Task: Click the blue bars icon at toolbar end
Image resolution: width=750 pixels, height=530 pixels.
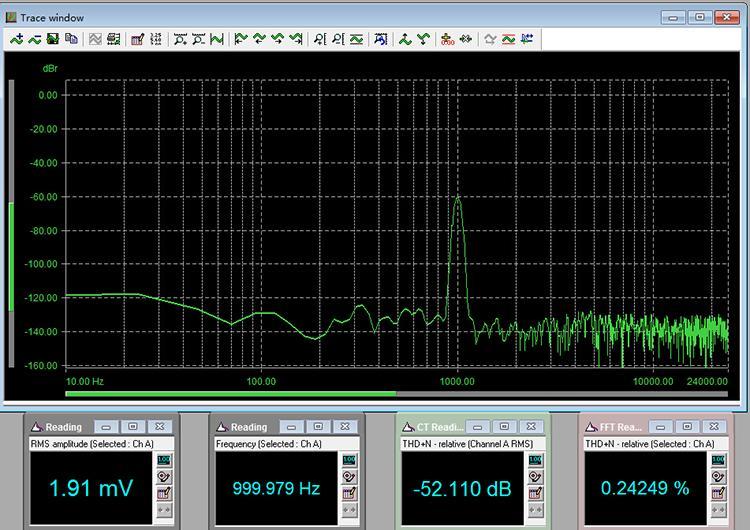Action: (x=526, y=39)
